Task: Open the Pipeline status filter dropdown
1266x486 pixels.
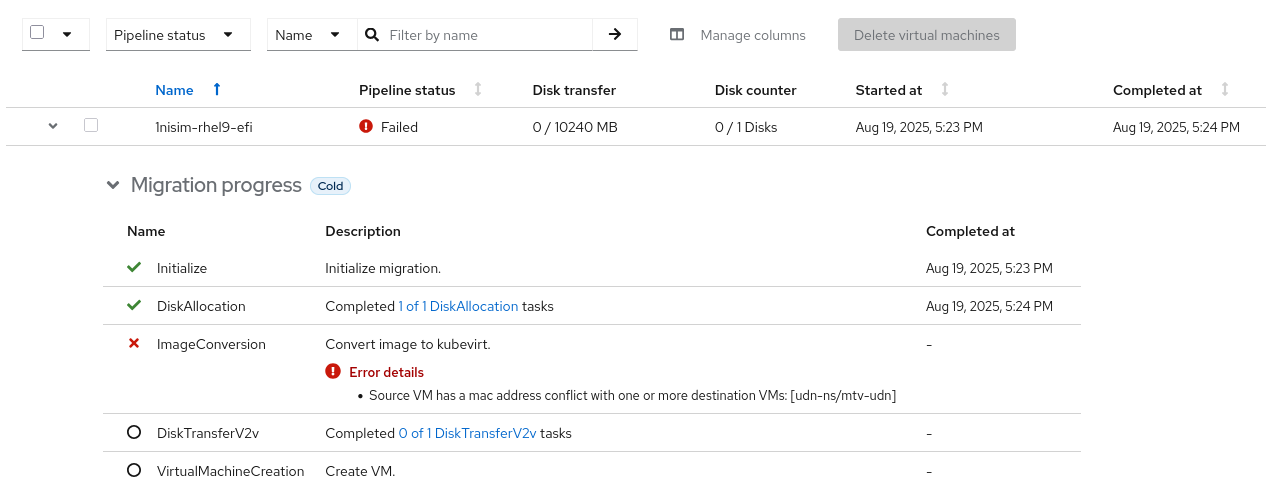Action: pos(175,35)
